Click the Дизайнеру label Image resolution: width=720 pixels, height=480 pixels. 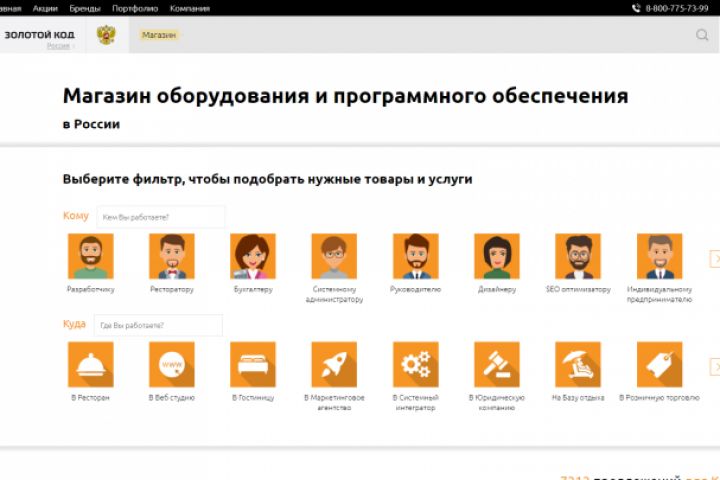[497, 289]
